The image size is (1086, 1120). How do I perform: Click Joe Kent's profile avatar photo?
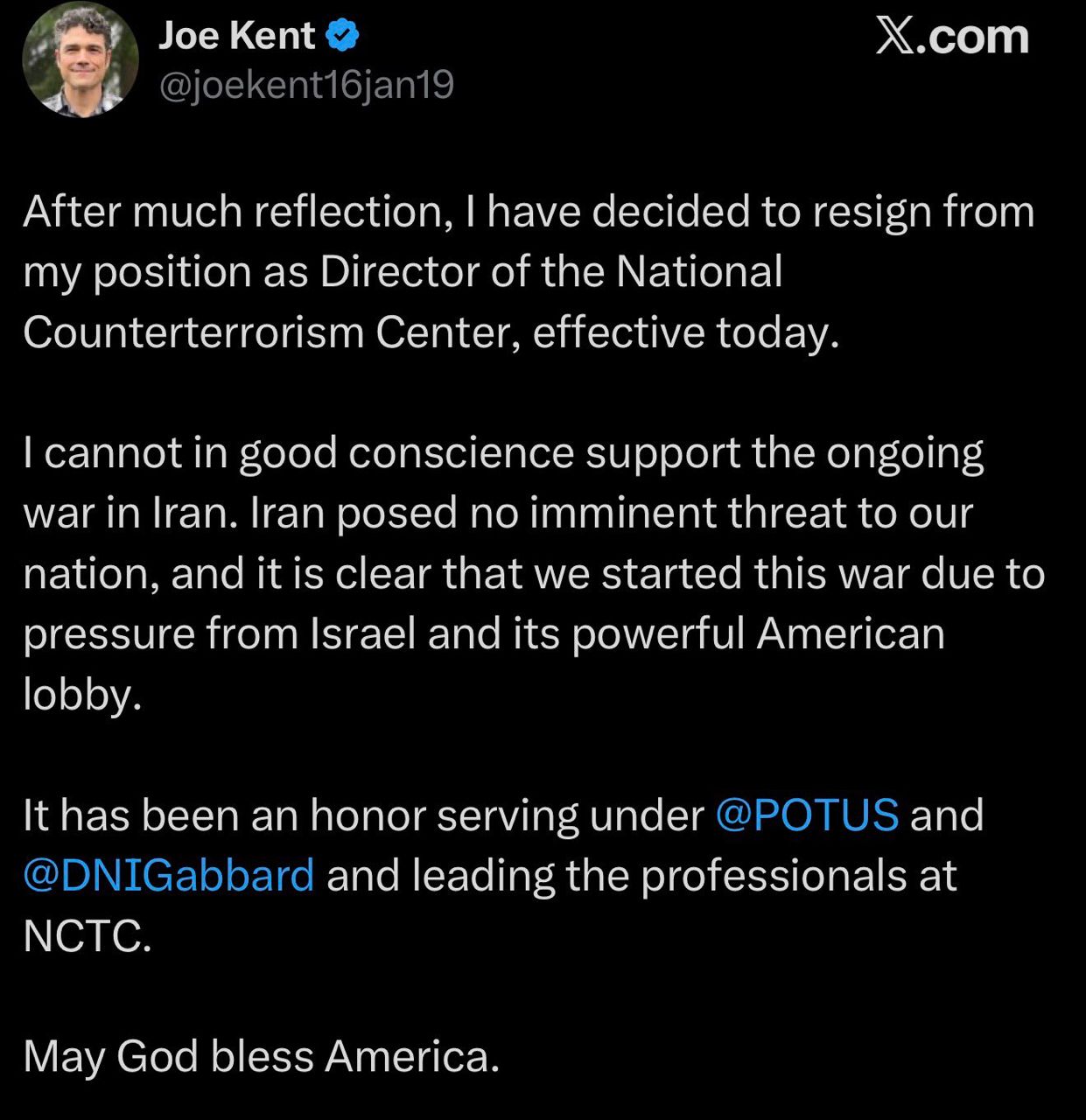coord(80,59)
